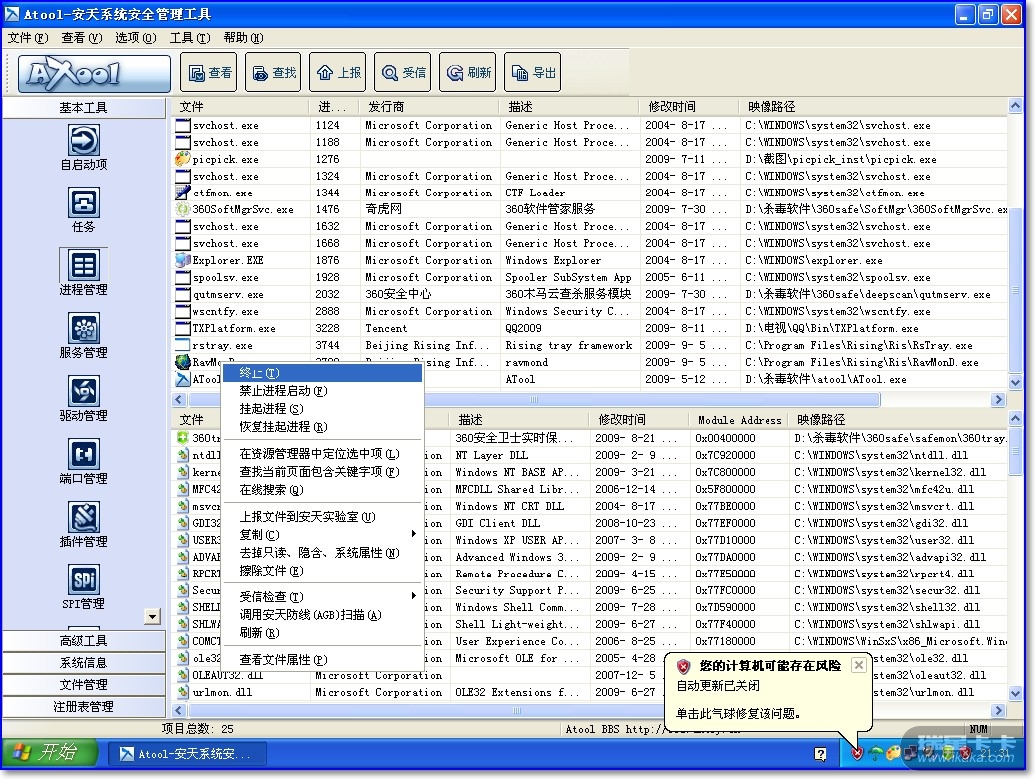The width and height of the screenshot is (1035, 779).
Task: Choose 查看文件属性(P) in context menu
Action: tap(322, 659)
